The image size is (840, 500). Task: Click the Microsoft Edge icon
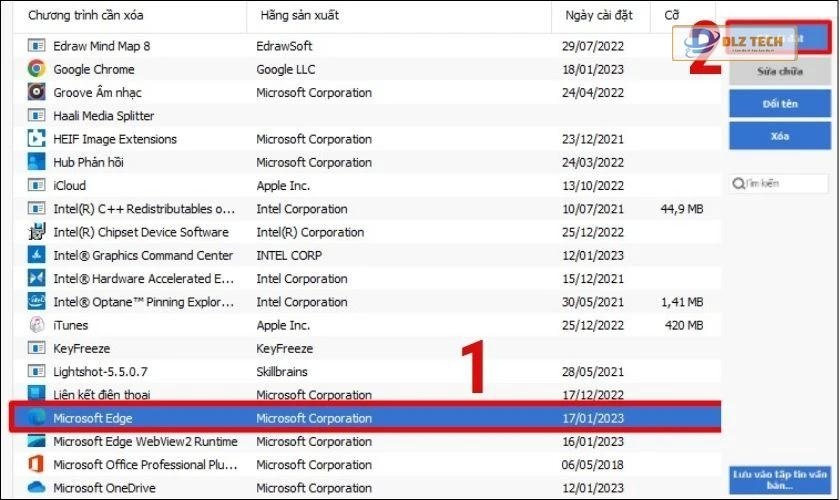click(x=37, y=418)
